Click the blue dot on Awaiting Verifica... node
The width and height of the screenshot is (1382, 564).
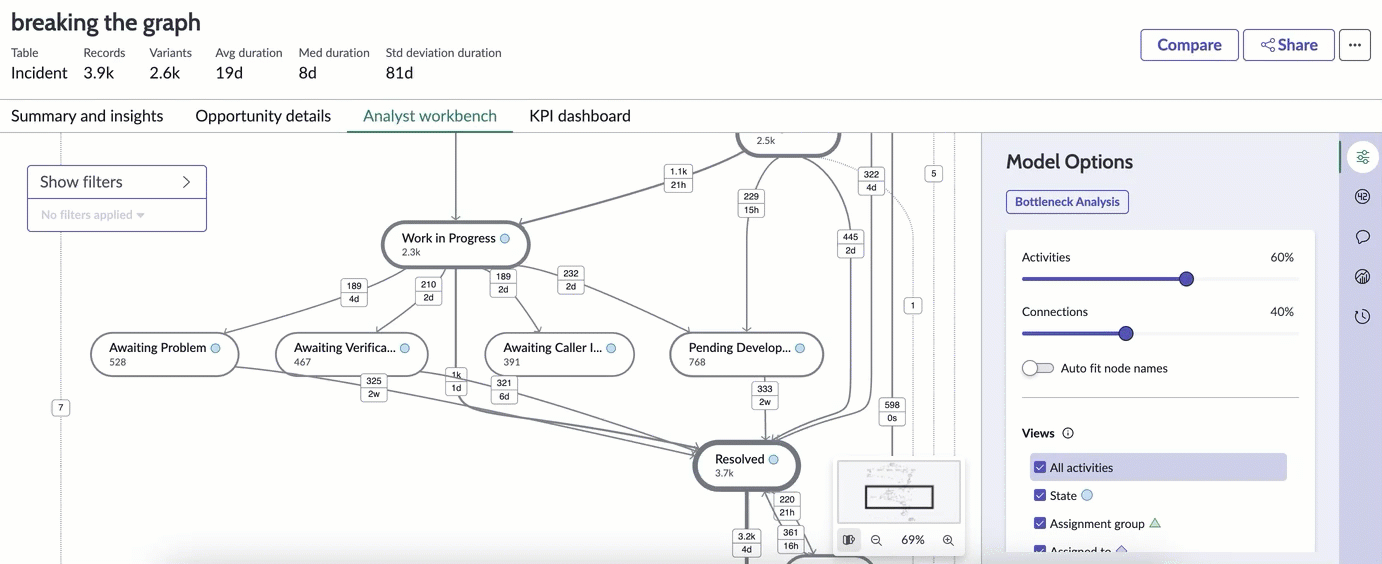point(405,348)
